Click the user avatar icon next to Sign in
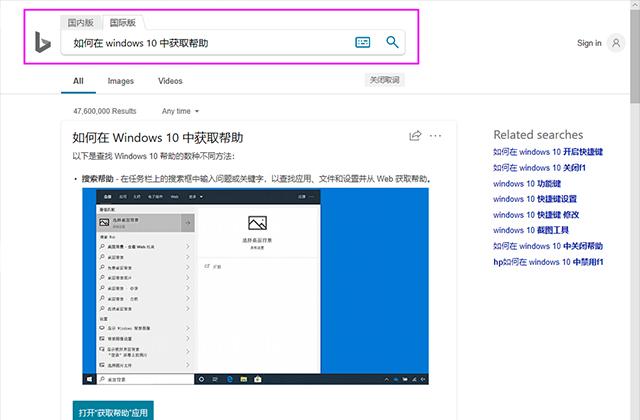Viewport: 640px width, 420px height. tap(616, 43)
